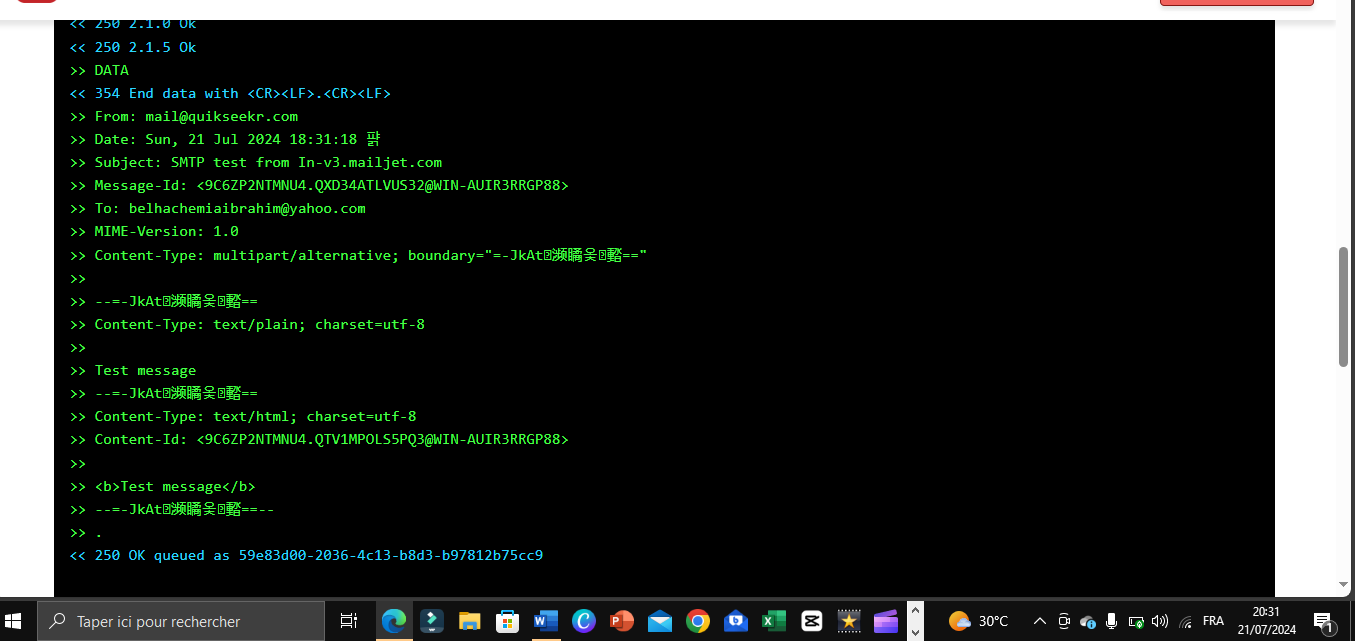Open the volume speaker control
Viewport: 1355px width, 641px height.
pyautogui.click(x=1160, y=621)
